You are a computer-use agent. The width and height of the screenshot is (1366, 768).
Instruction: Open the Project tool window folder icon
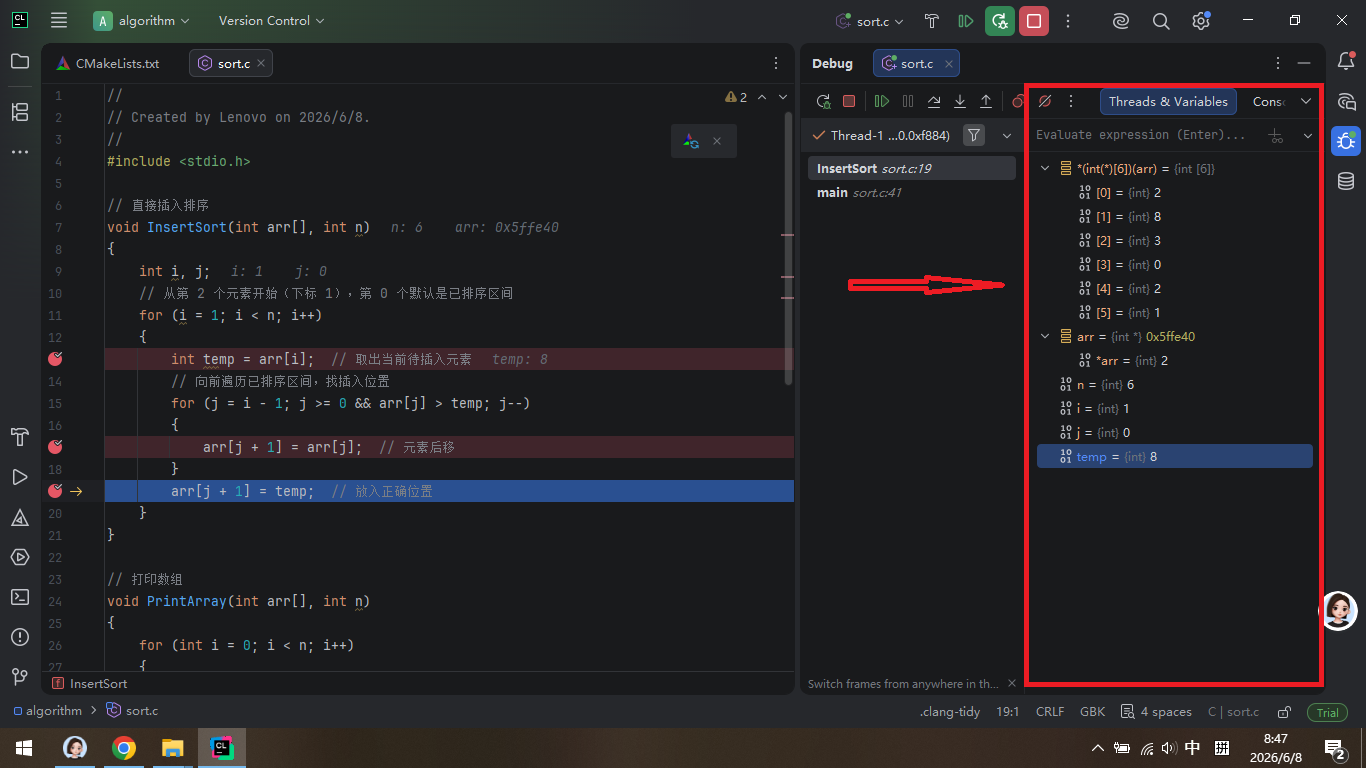pyautogui.click(x=20, y=62)
